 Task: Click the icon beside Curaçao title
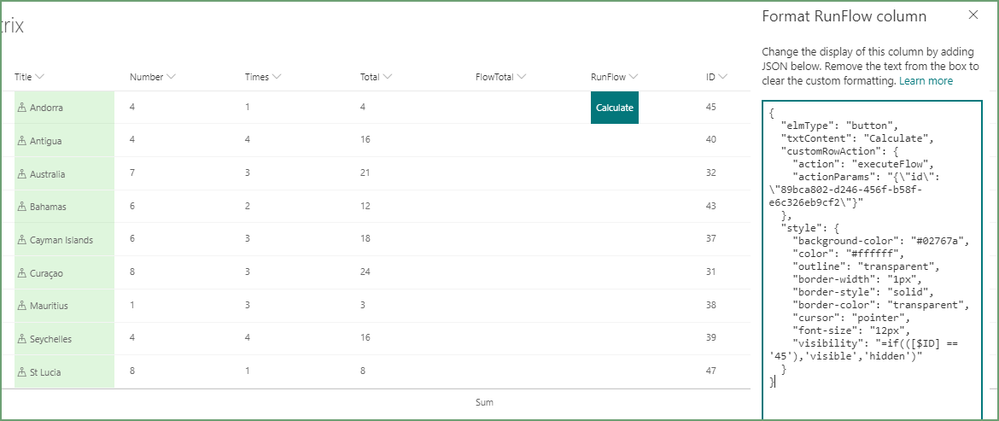click(x=22, y=272)
